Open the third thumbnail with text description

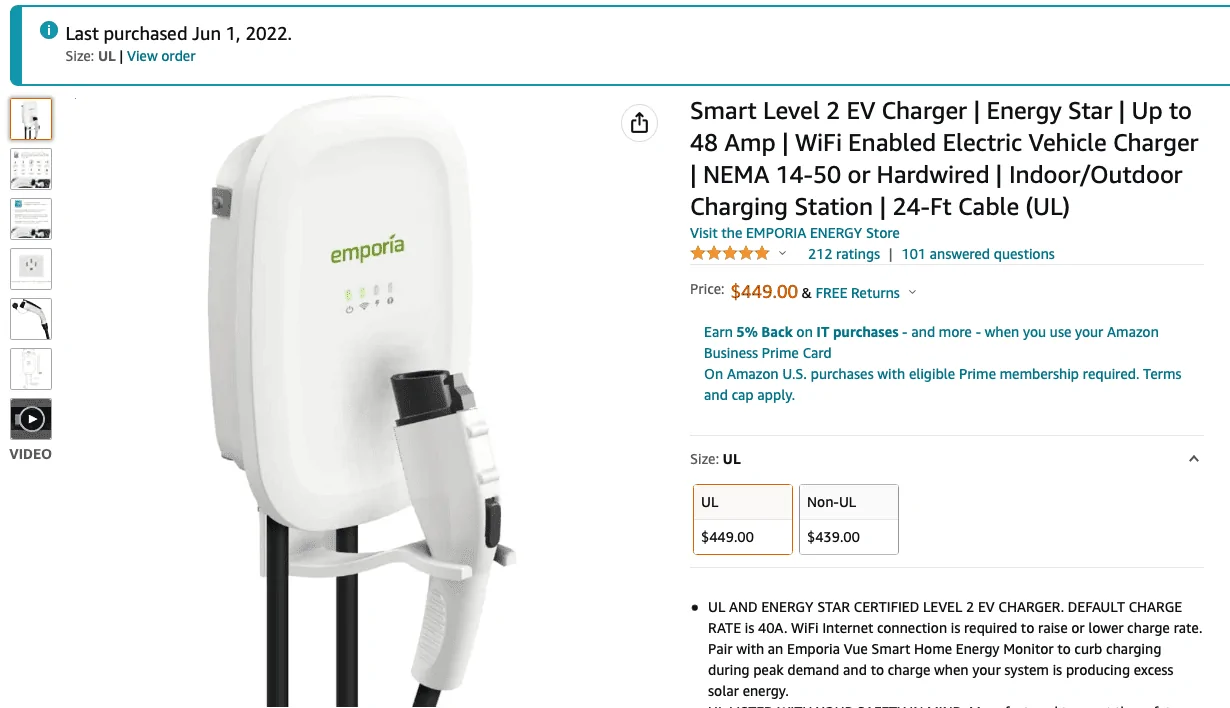tap(31, 219)
